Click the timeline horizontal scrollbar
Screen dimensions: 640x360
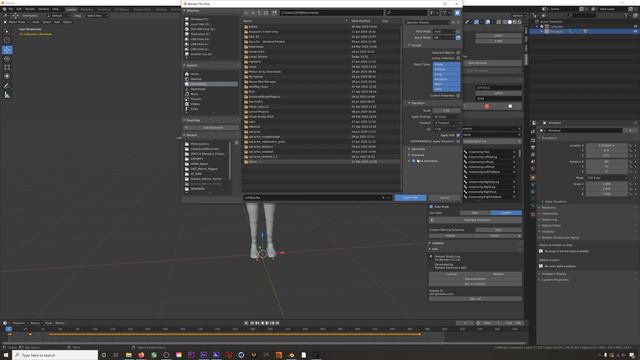(263, 343)
